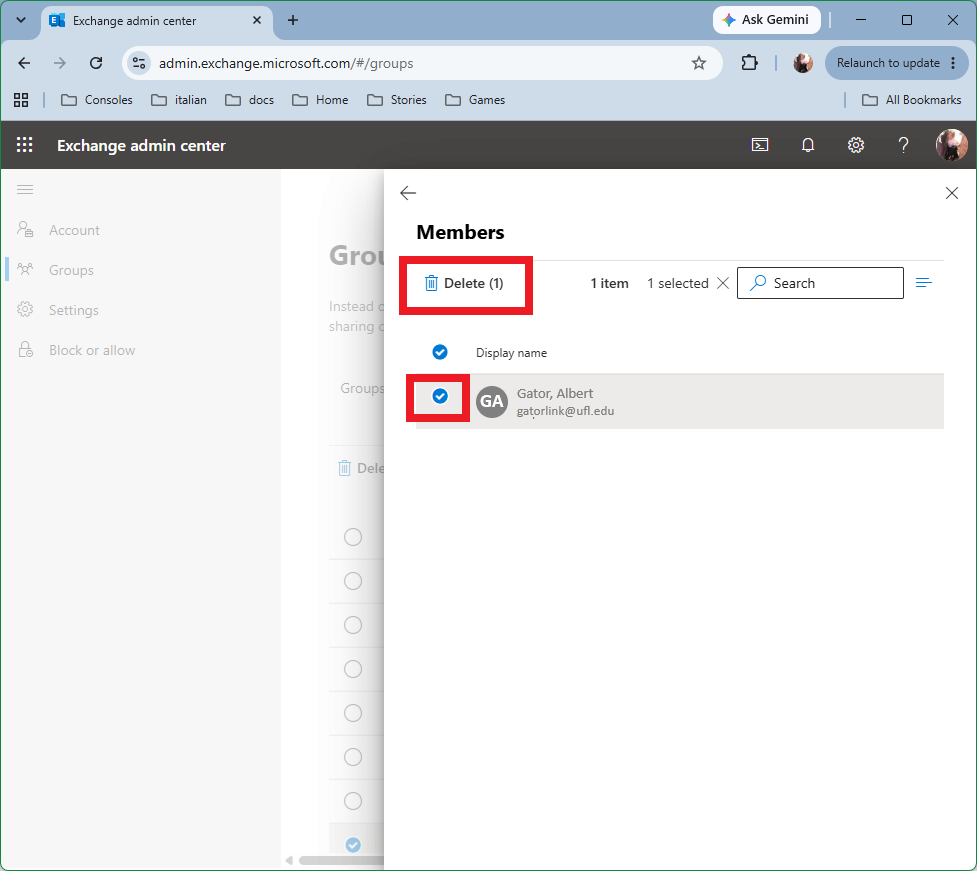Click the Exchange admin center title
This screenshot has height=871, width=977.
(141, 145)
